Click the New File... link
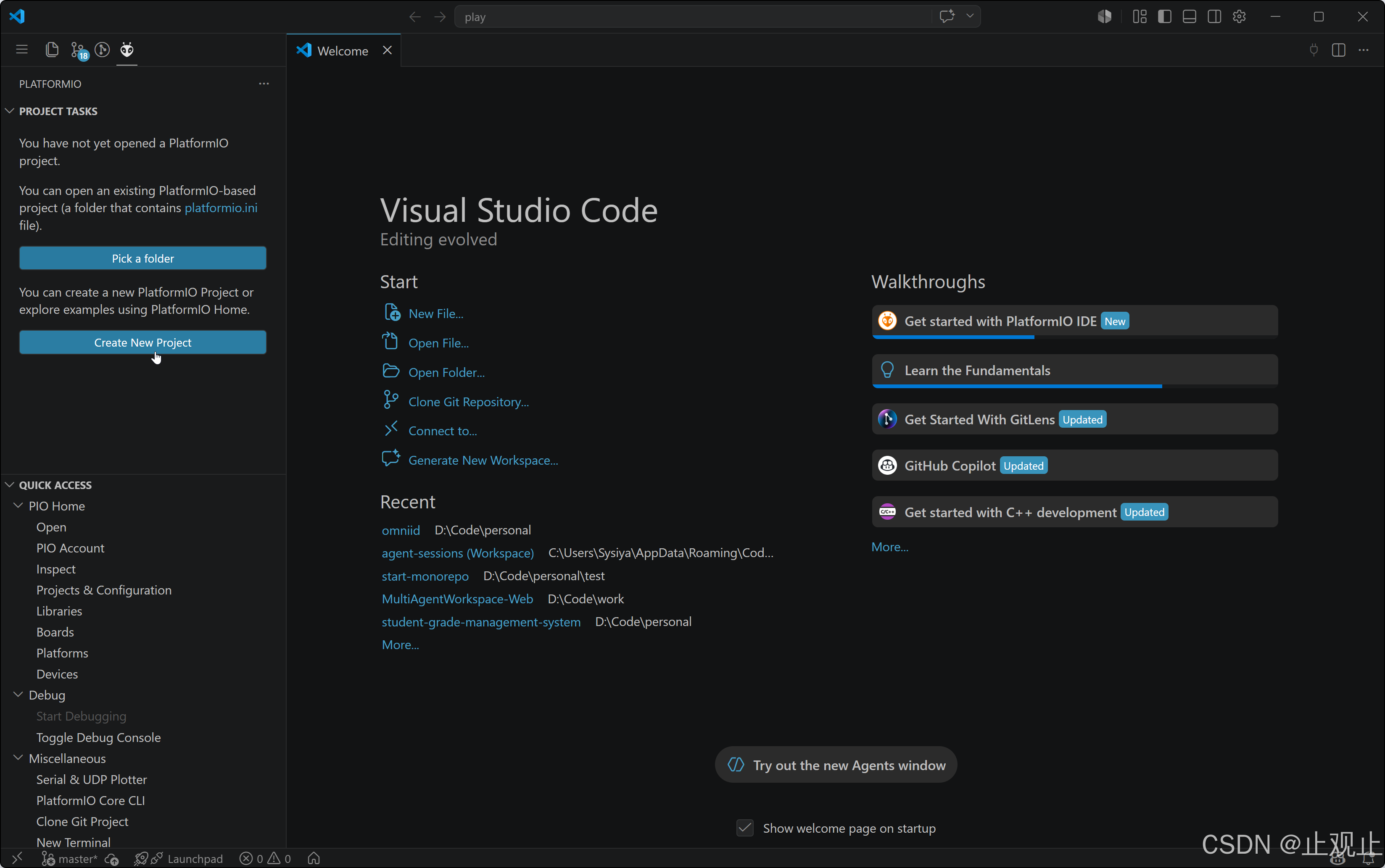The width and height of the screenshot is (1385, 868). click(436, 313)
